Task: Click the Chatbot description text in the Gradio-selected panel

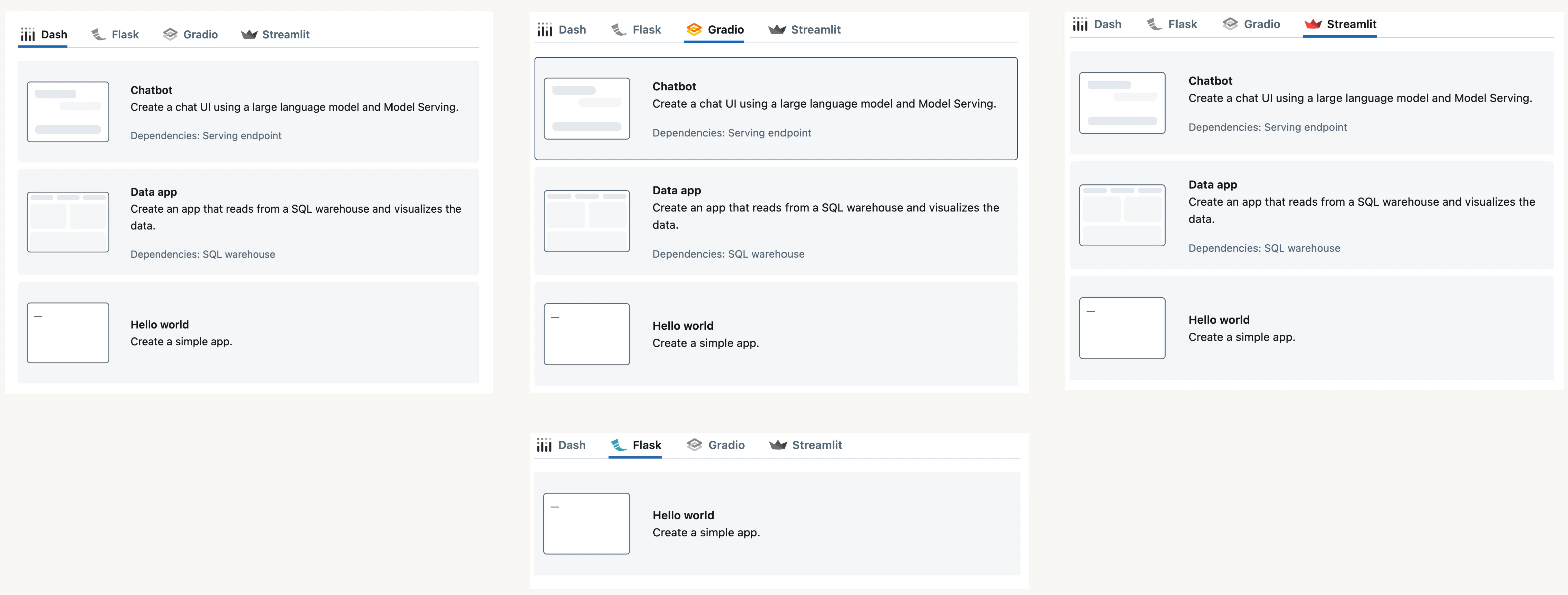Action: coord(824,104)
